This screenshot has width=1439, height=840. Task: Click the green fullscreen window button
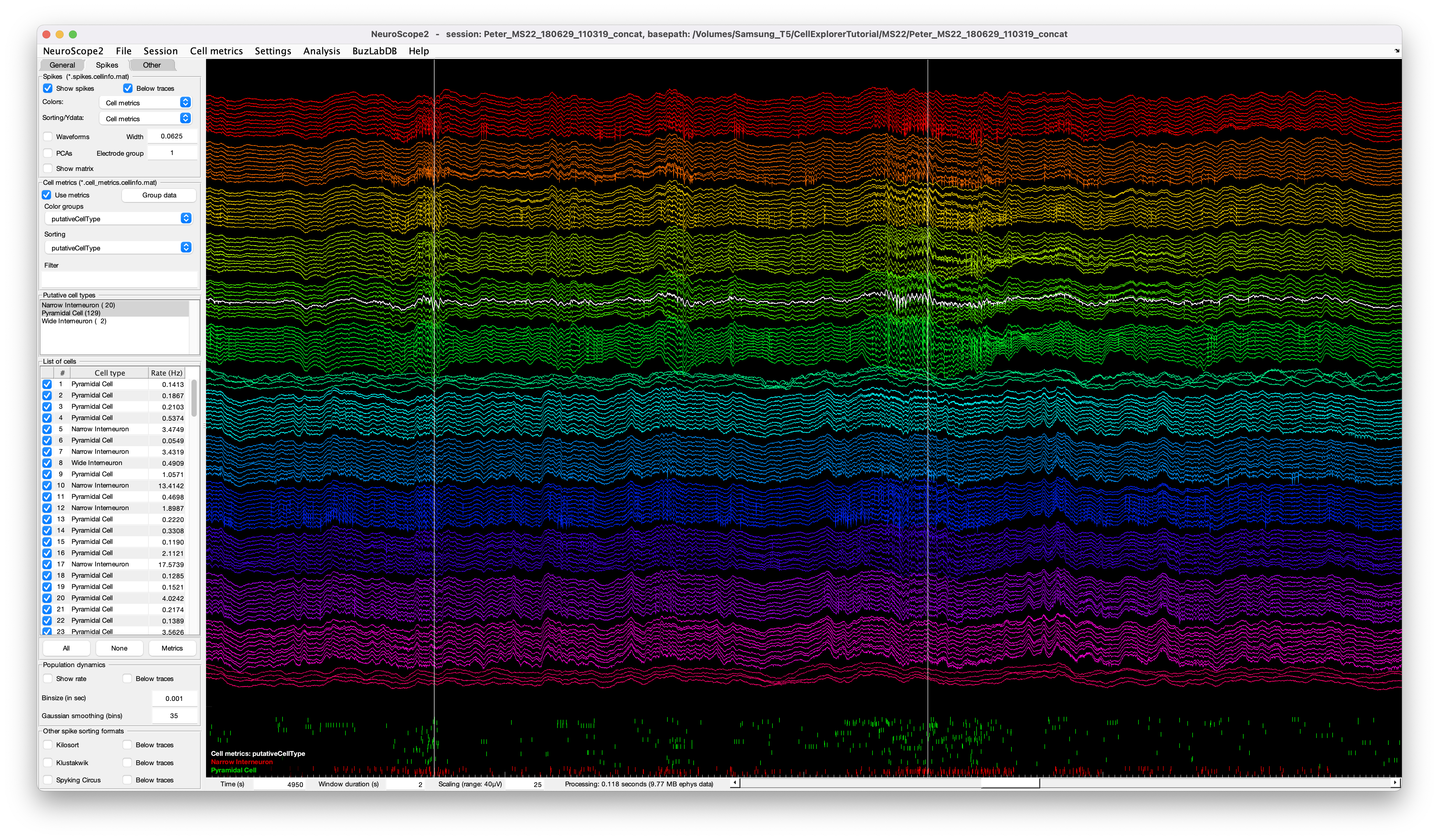(x=73, y=34)
